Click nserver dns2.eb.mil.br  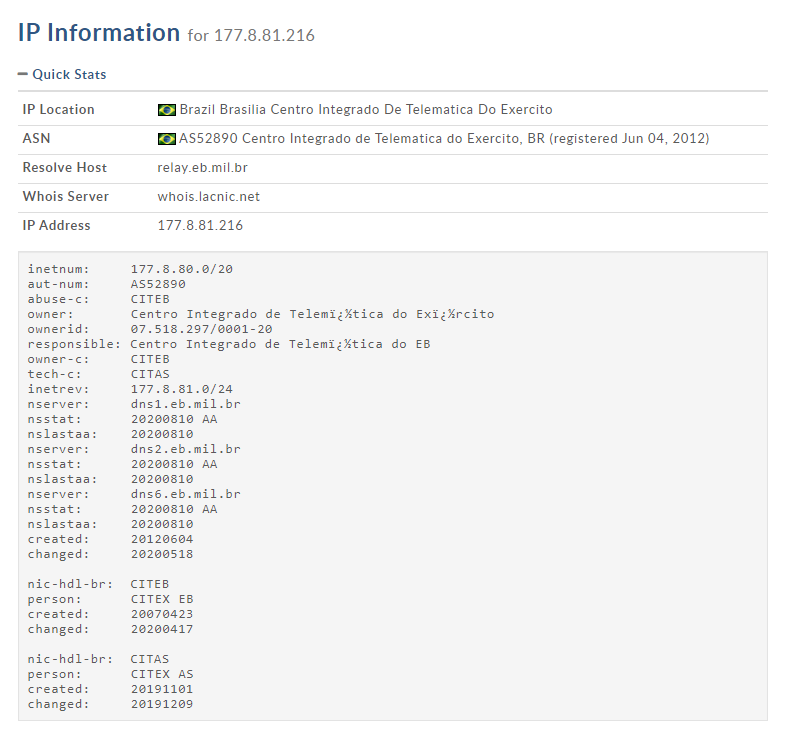185,449
